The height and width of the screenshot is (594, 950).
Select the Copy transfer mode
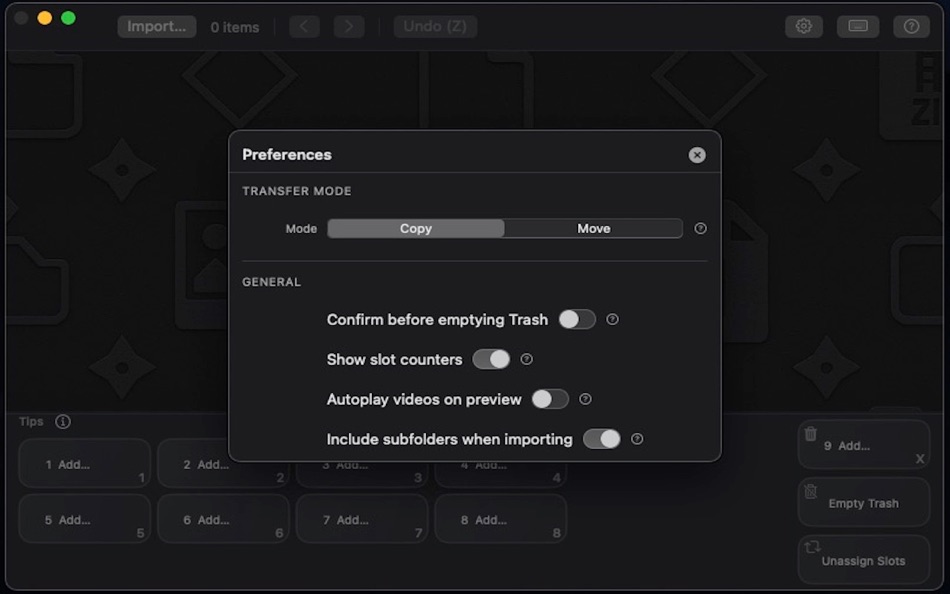415,228
